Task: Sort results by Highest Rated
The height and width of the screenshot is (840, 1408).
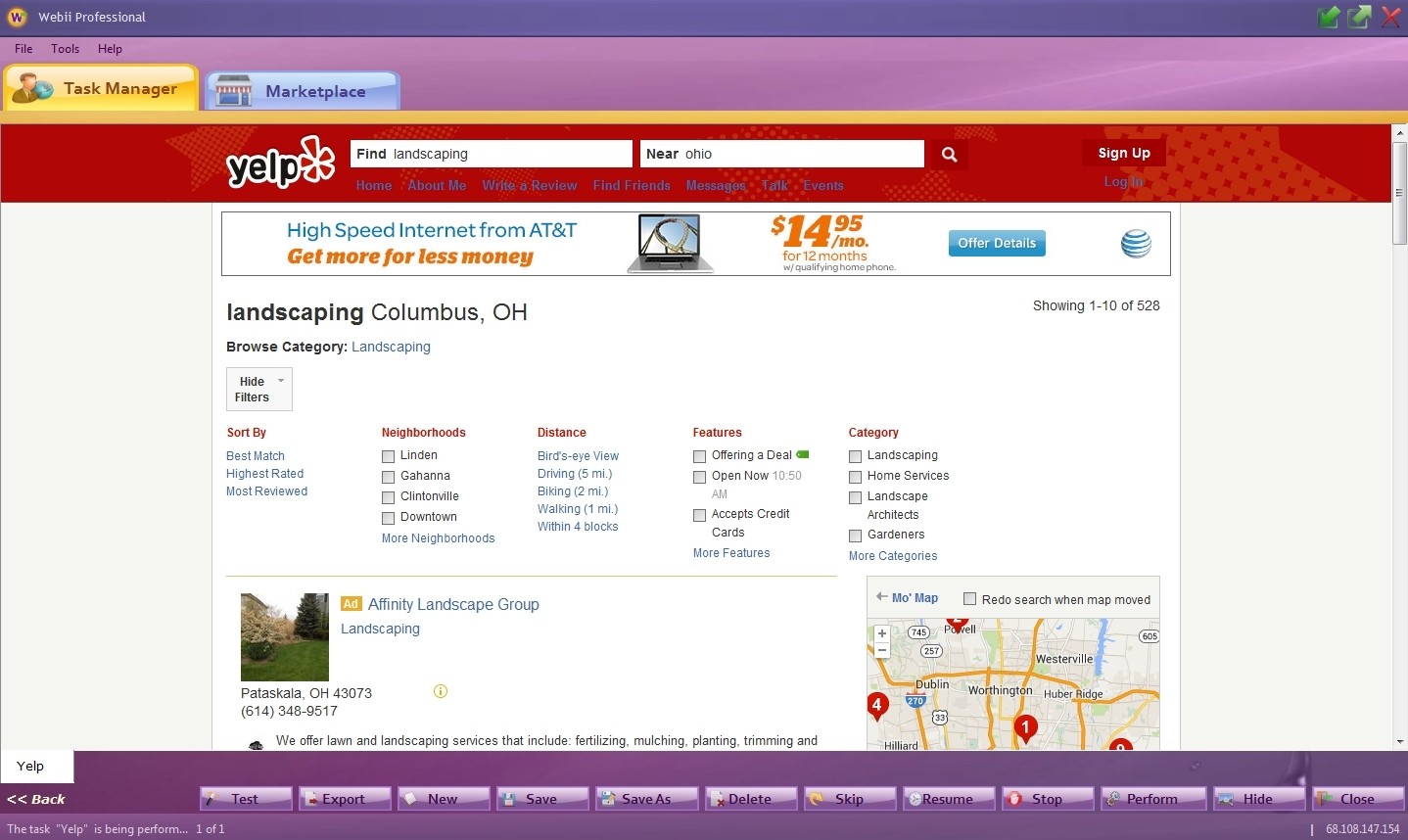Action: [x=264, y=474]
